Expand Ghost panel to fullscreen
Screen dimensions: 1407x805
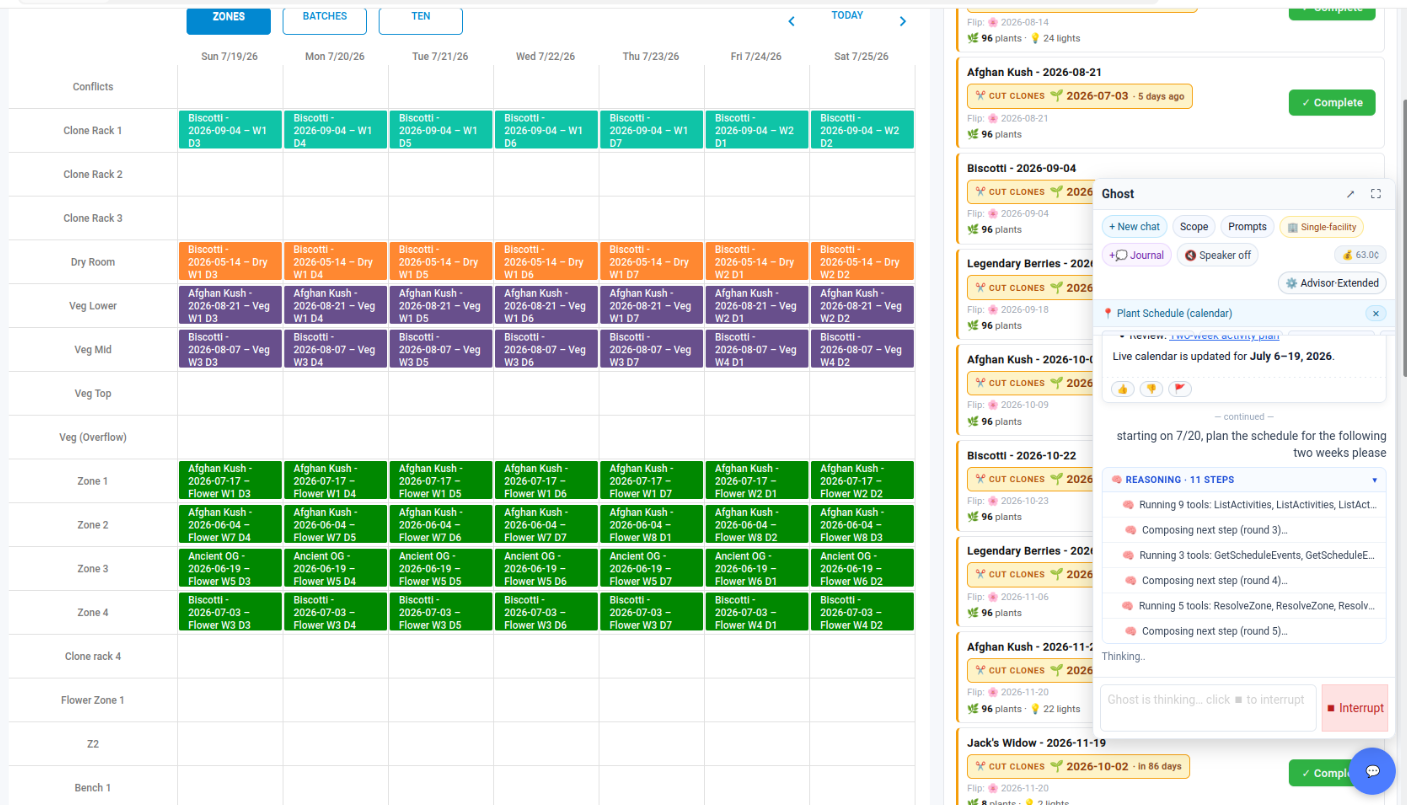tap(1376, 194)
